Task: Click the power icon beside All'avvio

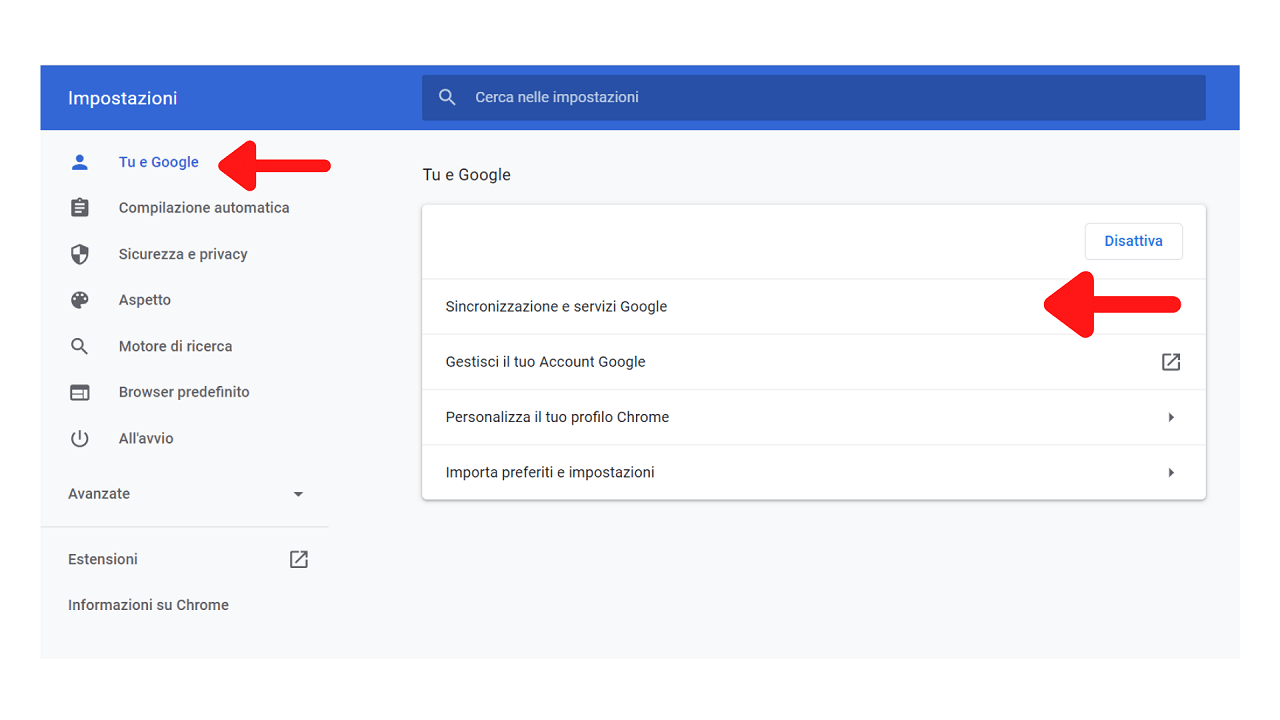Action: point(80,438)
